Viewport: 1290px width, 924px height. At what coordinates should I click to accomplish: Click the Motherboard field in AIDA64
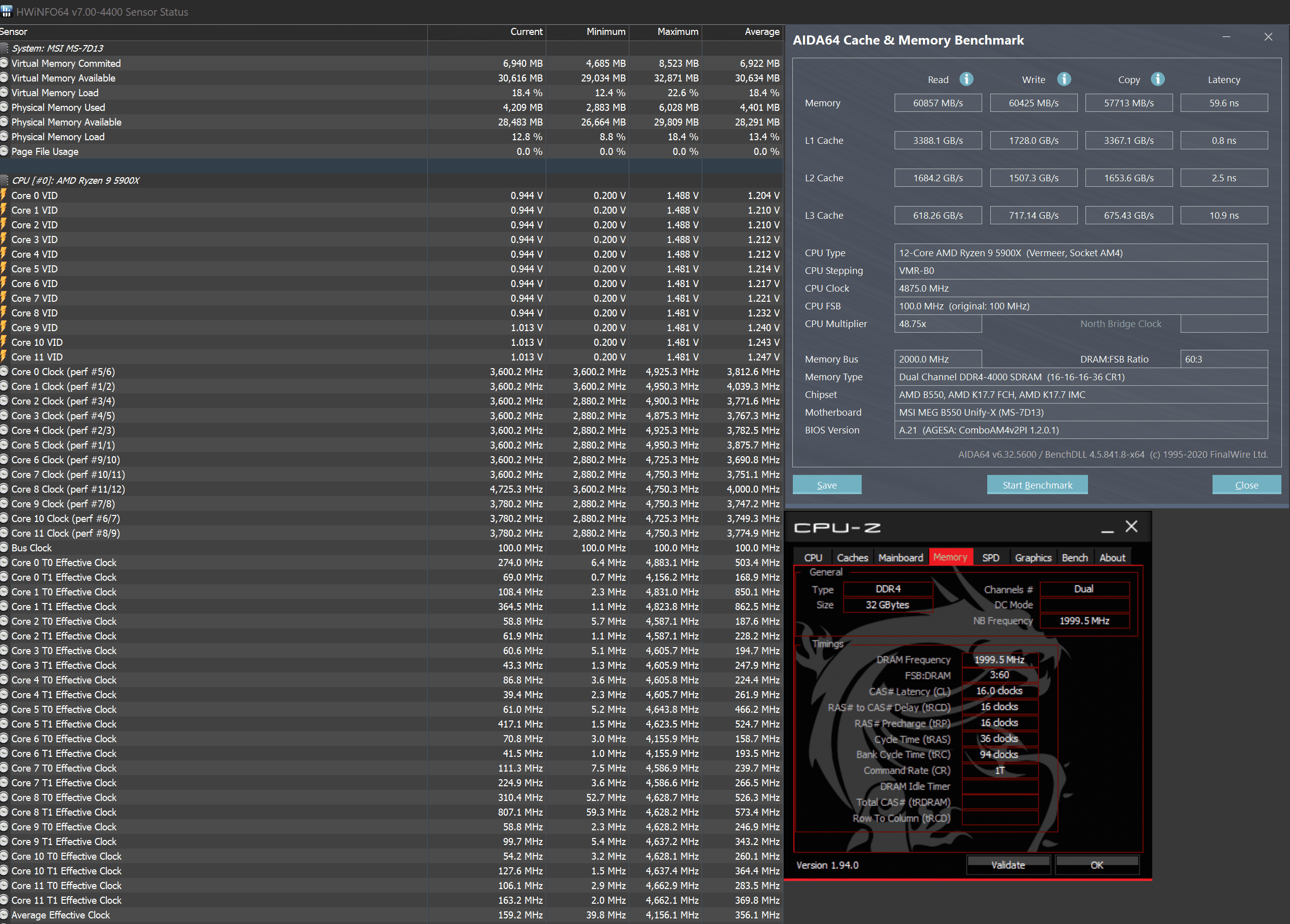coord(1081,413)
